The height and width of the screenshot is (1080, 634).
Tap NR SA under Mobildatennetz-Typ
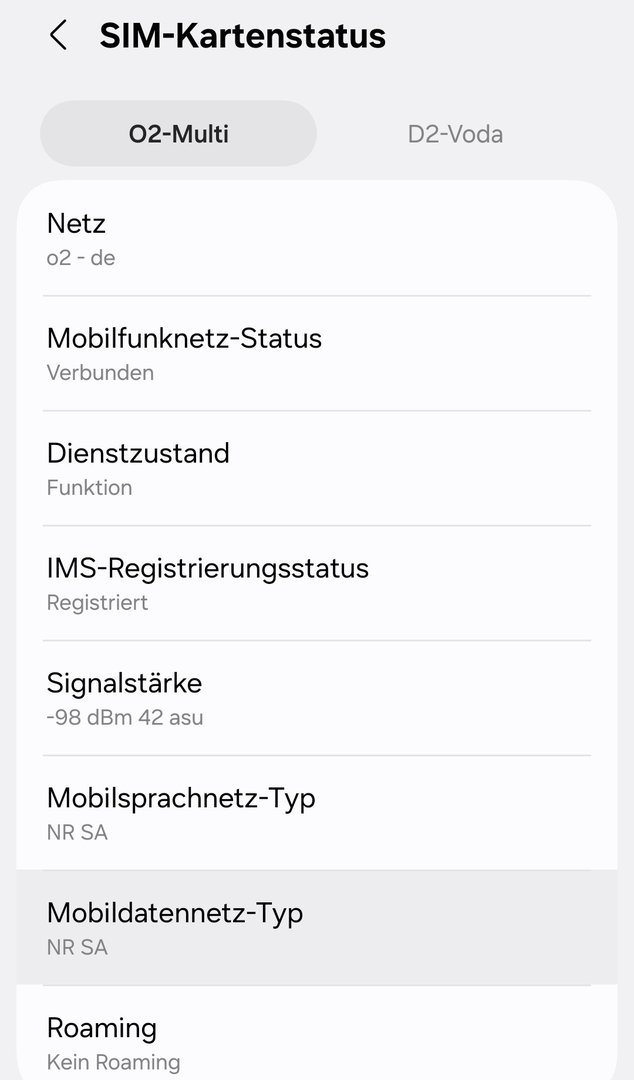coord(77,948)
